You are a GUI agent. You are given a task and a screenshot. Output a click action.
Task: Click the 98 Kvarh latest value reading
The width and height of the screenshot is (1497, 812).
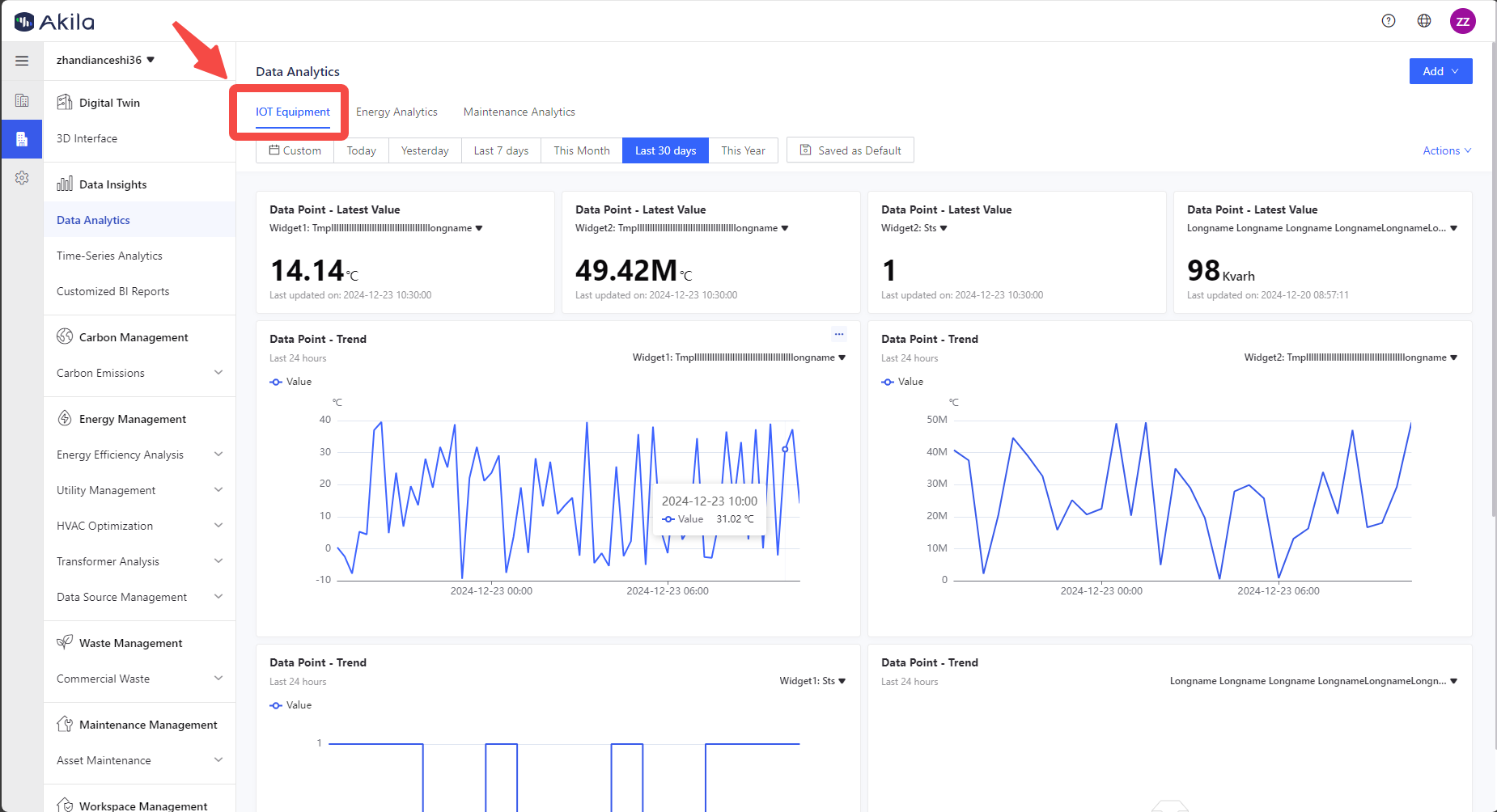(x=1221, y=271)
